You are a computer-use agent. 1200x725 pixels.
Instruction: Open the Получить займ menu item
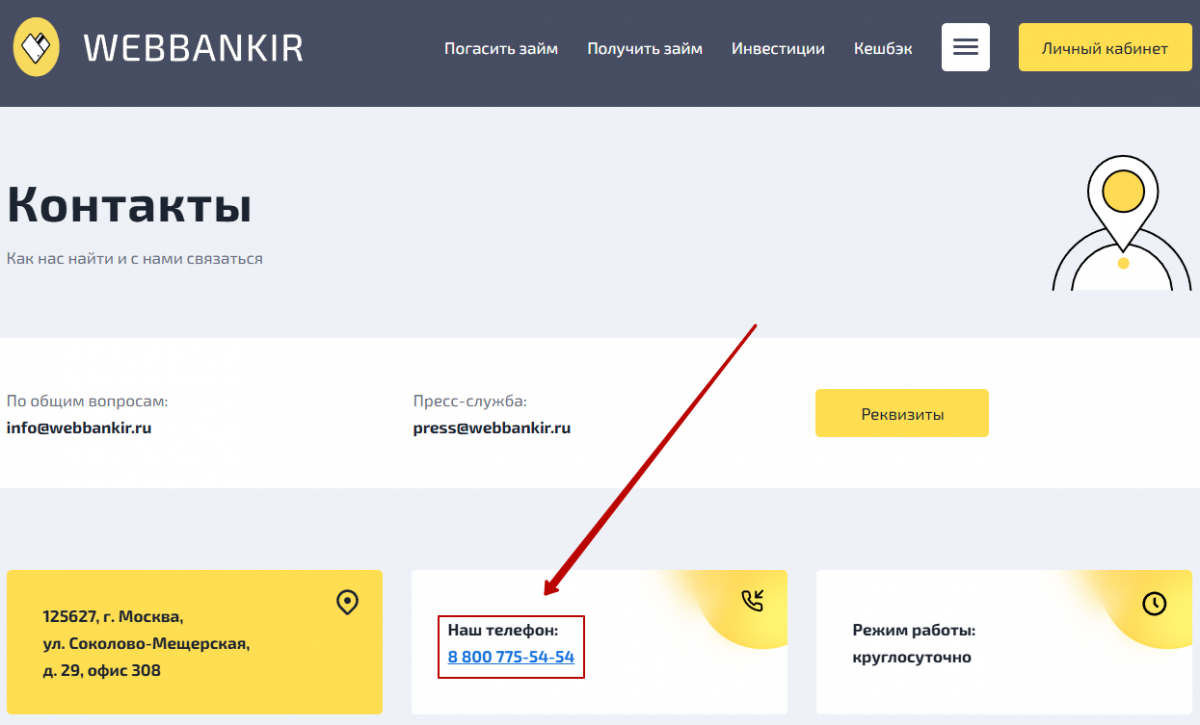coord(645,48)
